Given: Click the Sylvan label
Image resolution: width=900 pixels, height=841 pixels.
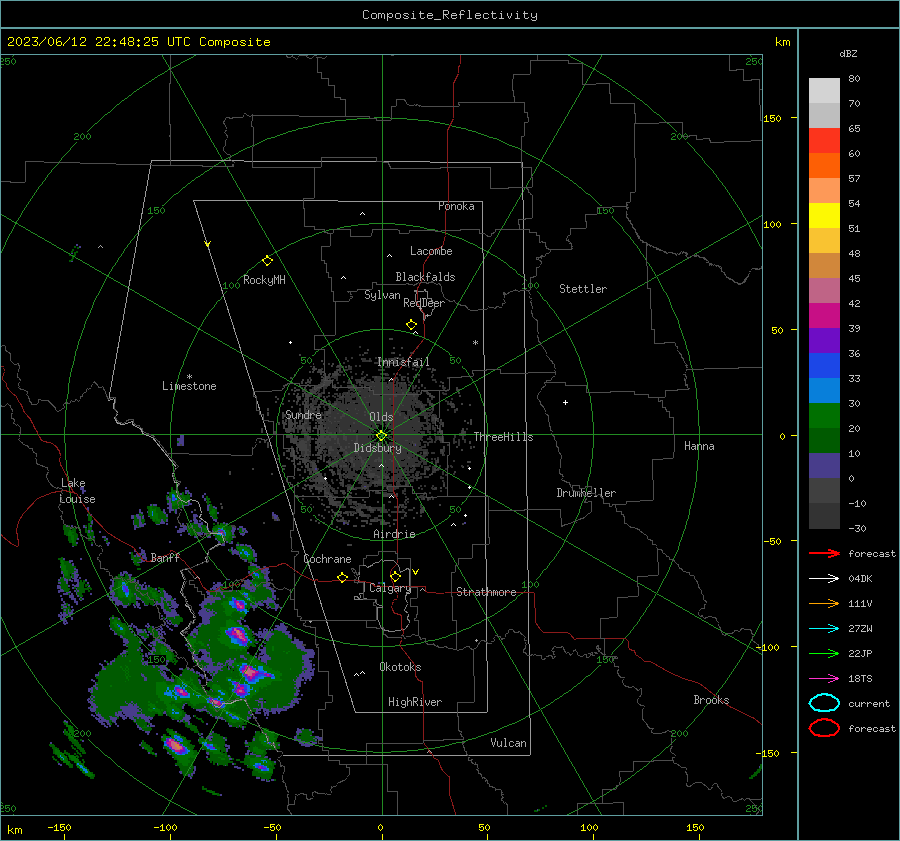Looking at the screenshot, I should pos(382,295).
